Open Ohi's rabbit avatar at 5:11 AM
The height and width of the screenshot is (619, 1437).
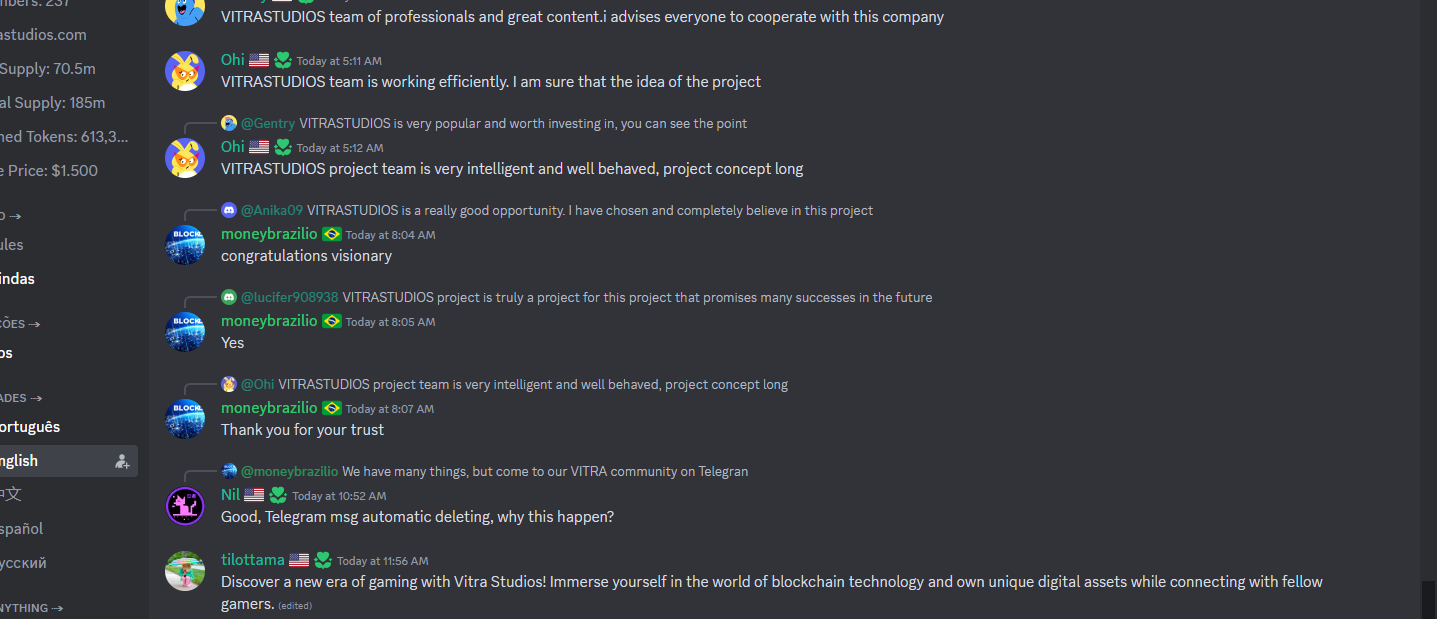coord(185,71)
